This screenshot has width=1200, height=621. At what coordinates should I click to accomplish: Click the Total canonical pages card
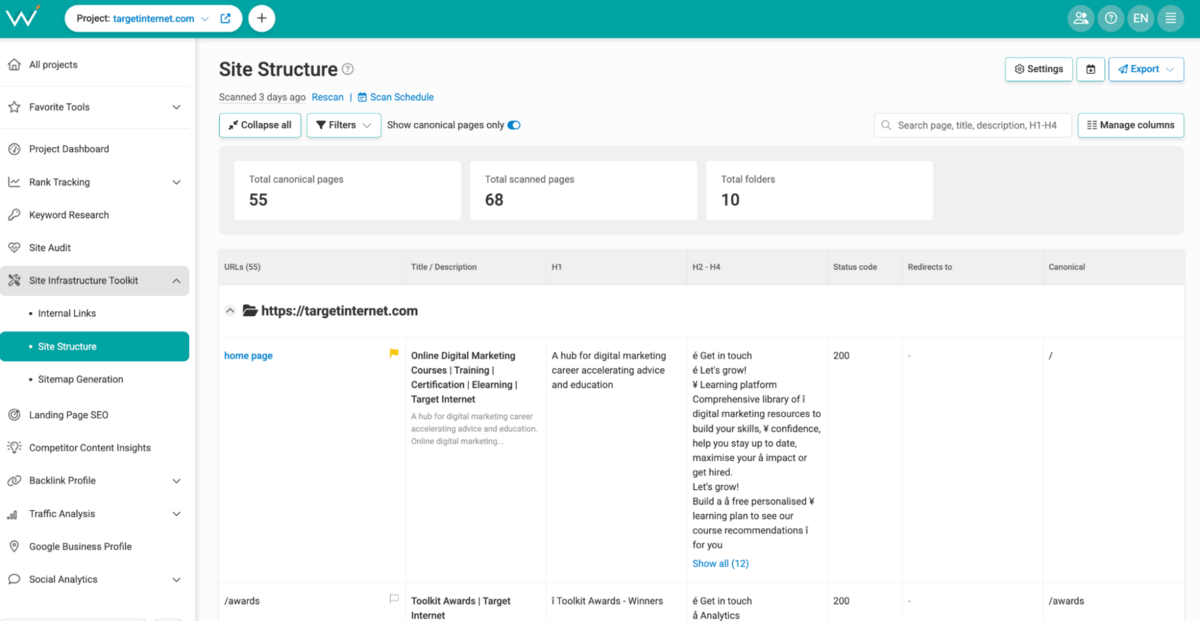[348, 191]
